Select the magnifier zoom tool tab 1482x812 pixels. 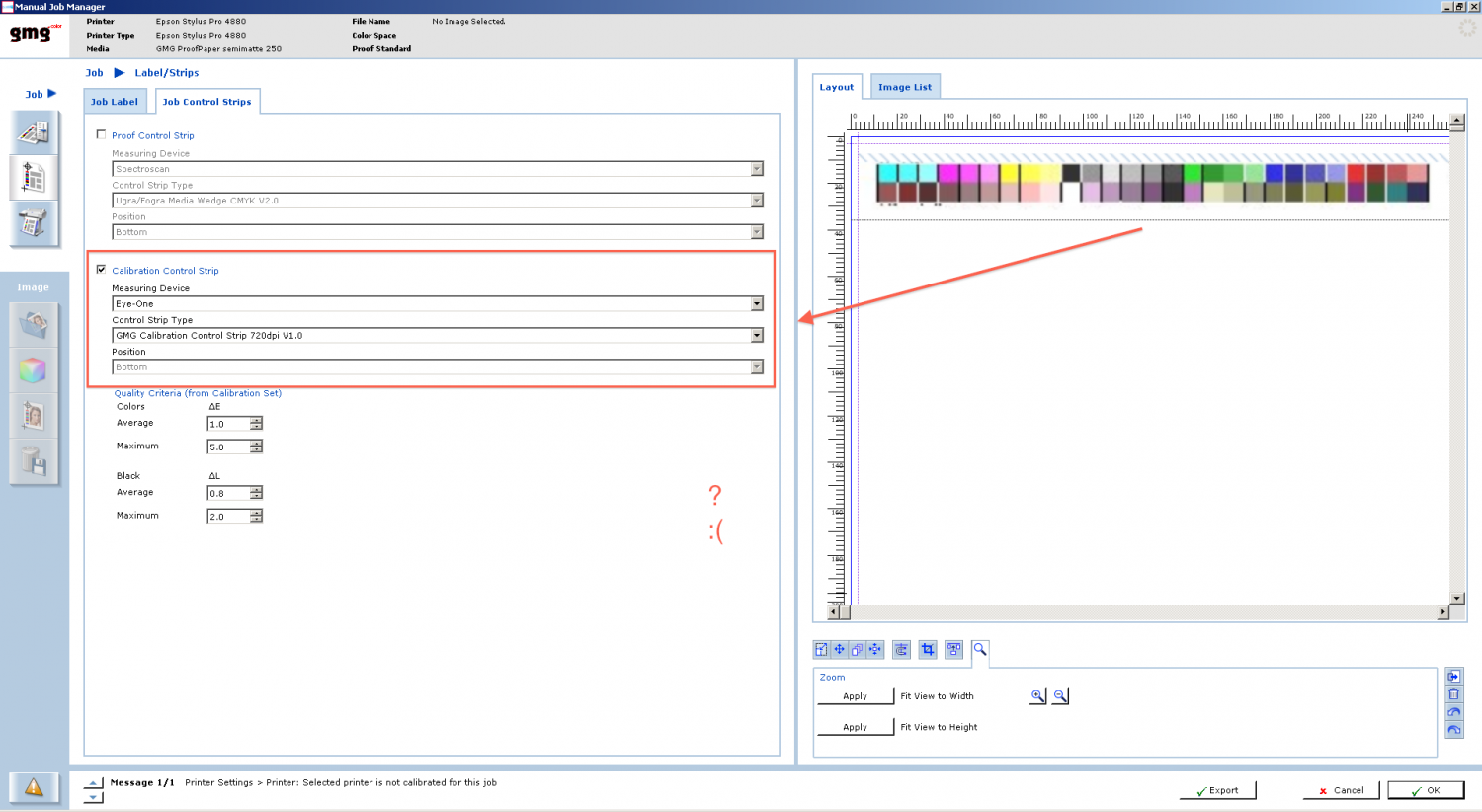979,649
